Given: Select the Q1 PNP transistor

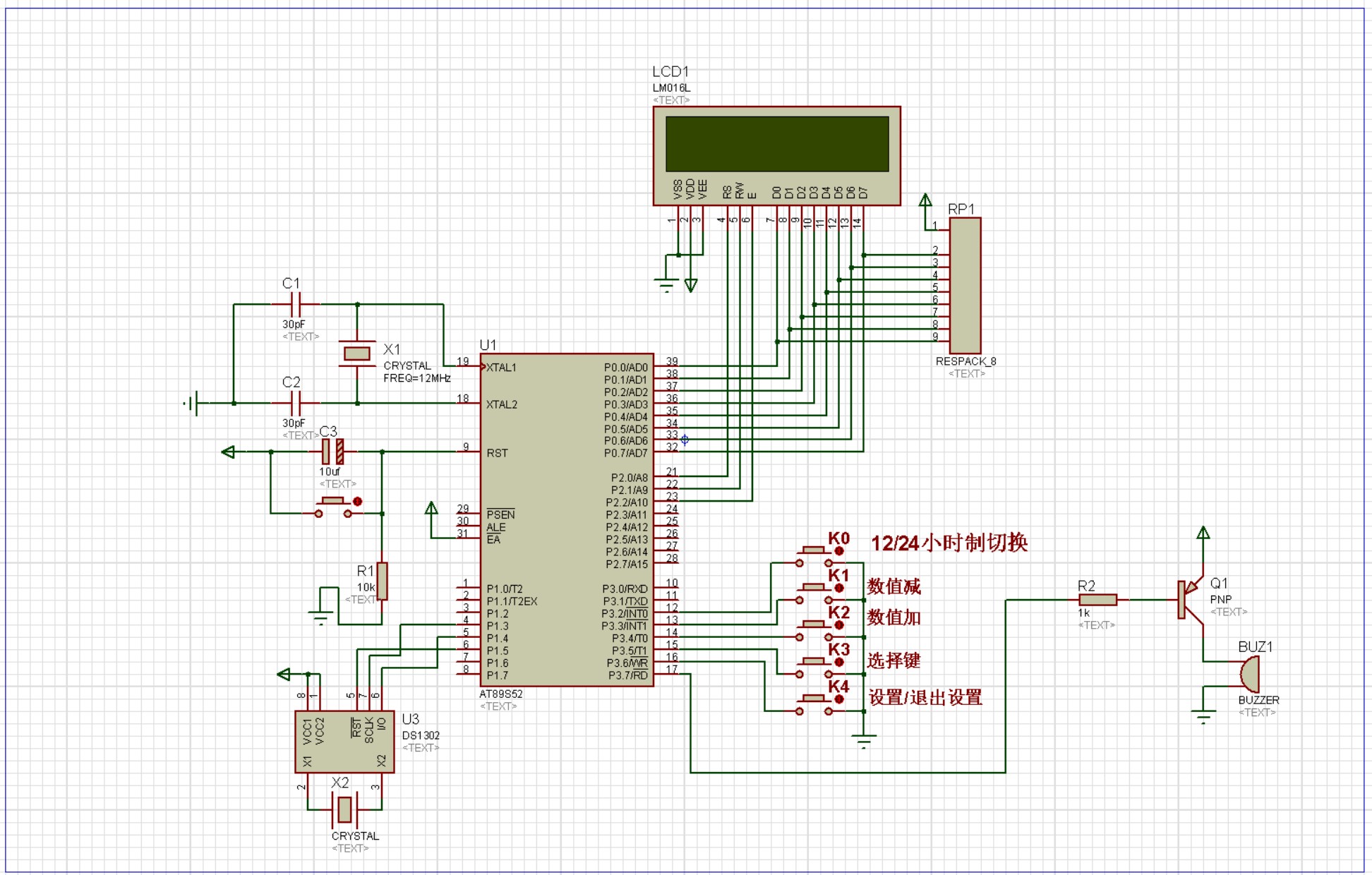Looking at the screenshot, I should coord(1191,600).
